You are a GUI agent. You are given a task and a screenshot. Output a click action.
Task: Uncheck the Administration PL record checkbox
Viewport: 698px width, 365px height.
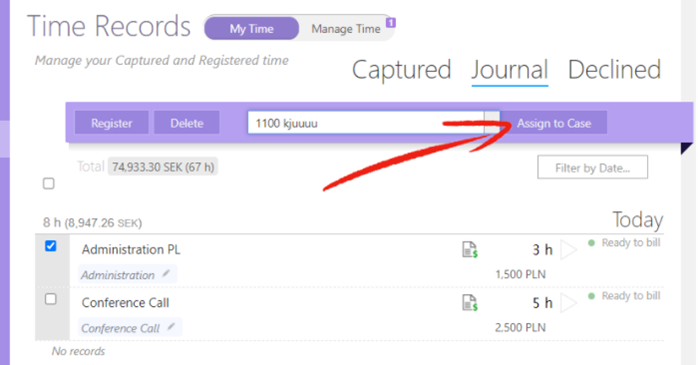click(x=51, y=246)
